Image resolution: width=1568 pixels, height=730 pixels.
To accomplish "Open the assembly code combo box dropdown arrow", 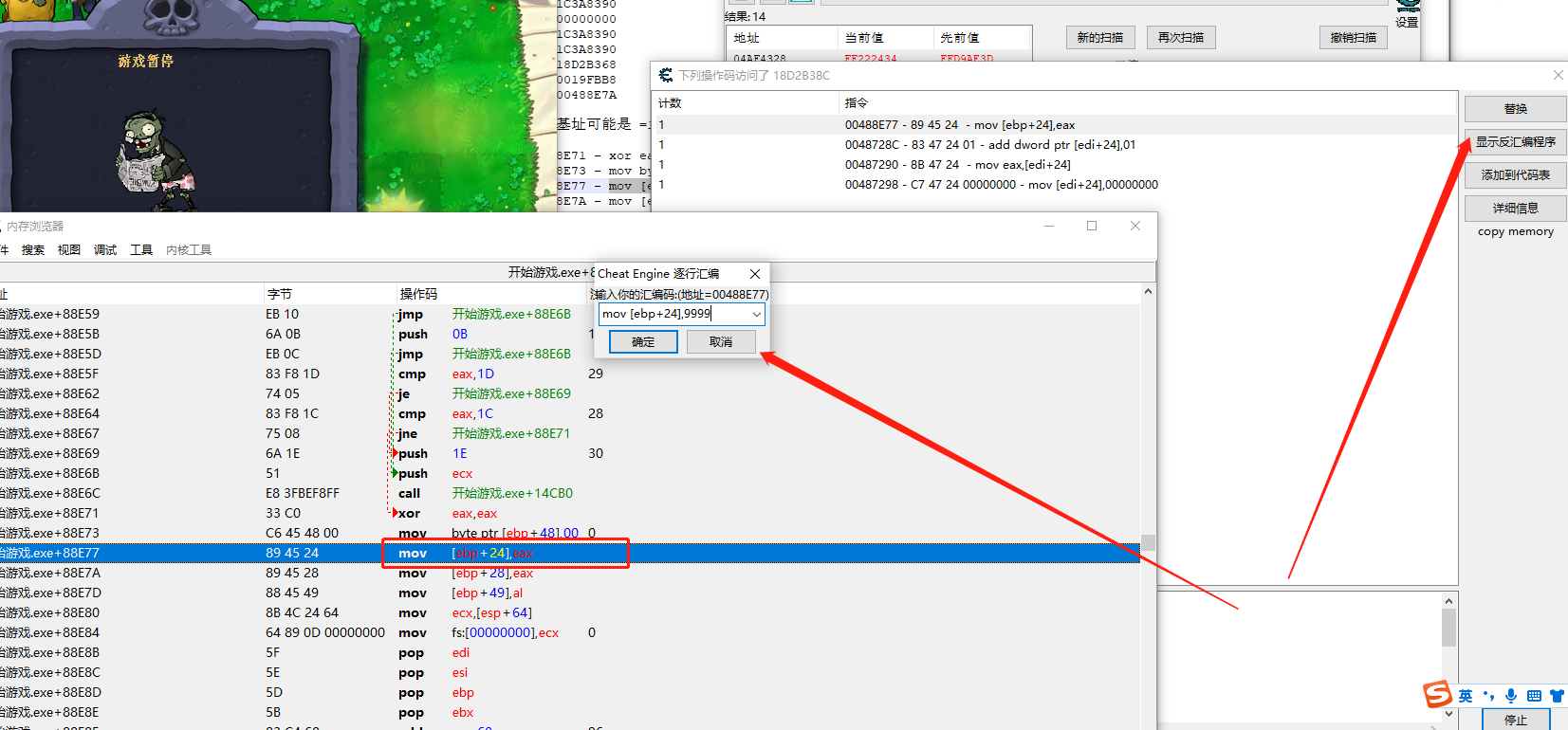I will pos(756,314).
